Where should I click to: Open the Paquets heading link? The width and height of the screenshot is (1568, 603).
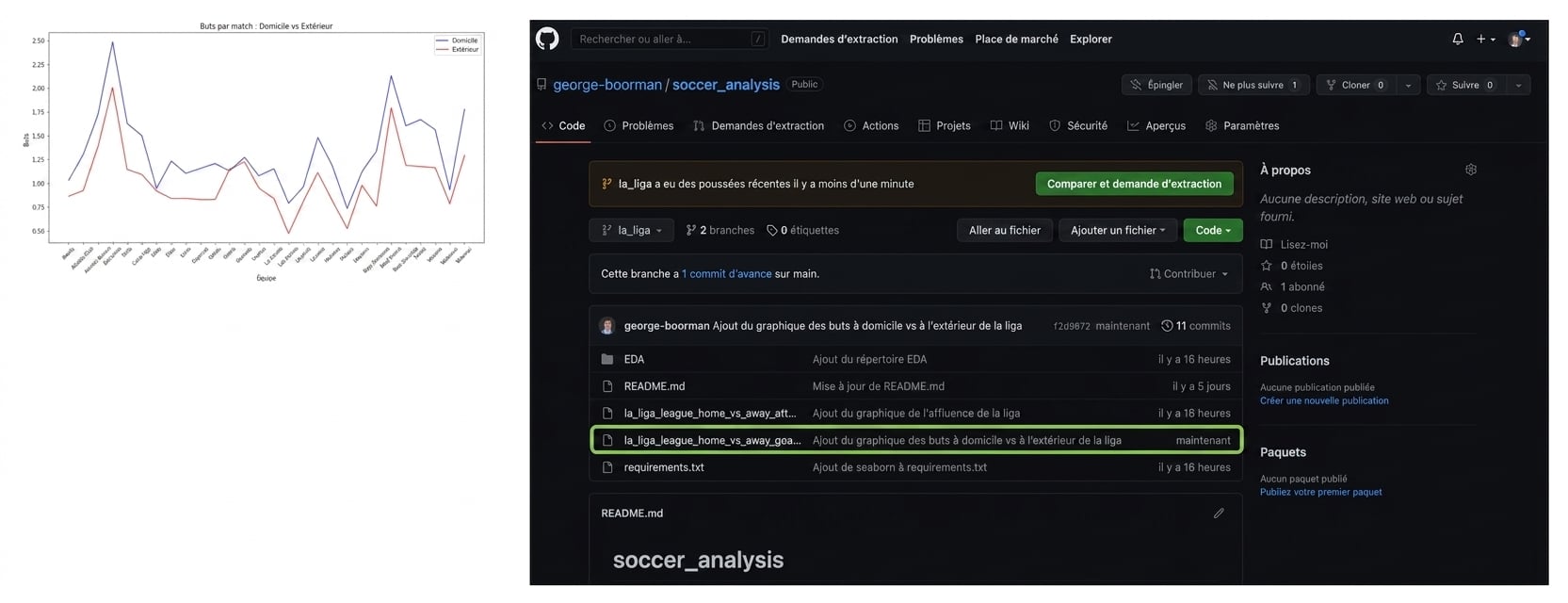coord(1283,452)
